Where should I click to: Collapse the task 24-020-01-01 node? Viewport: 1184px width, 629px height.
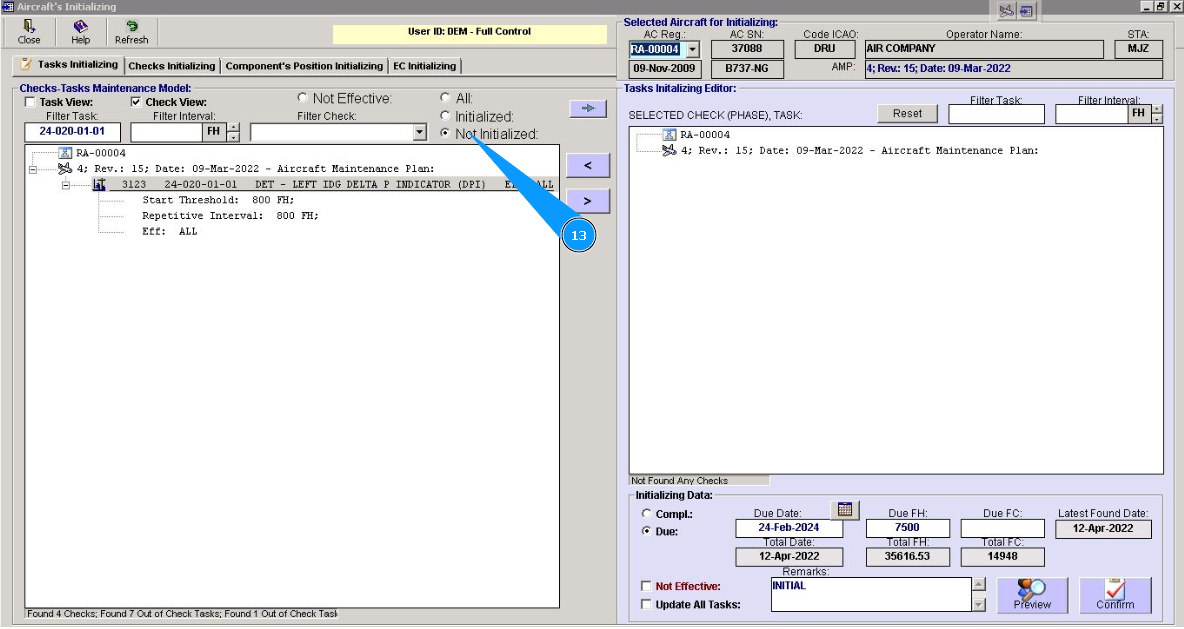[66, 185]
